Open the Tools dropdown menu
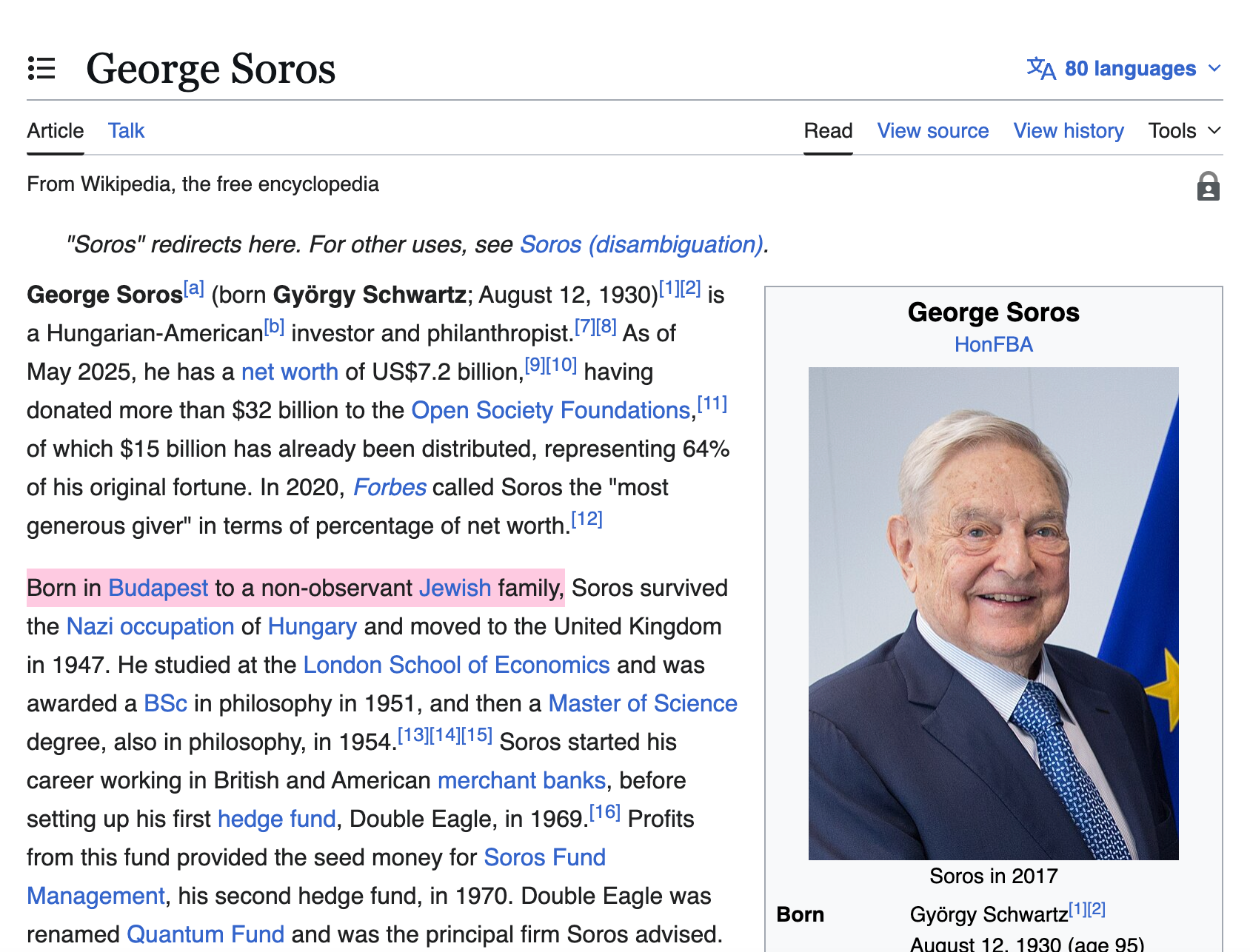Viewport: 1250px width, 952px height. [x=1184, y=131]
